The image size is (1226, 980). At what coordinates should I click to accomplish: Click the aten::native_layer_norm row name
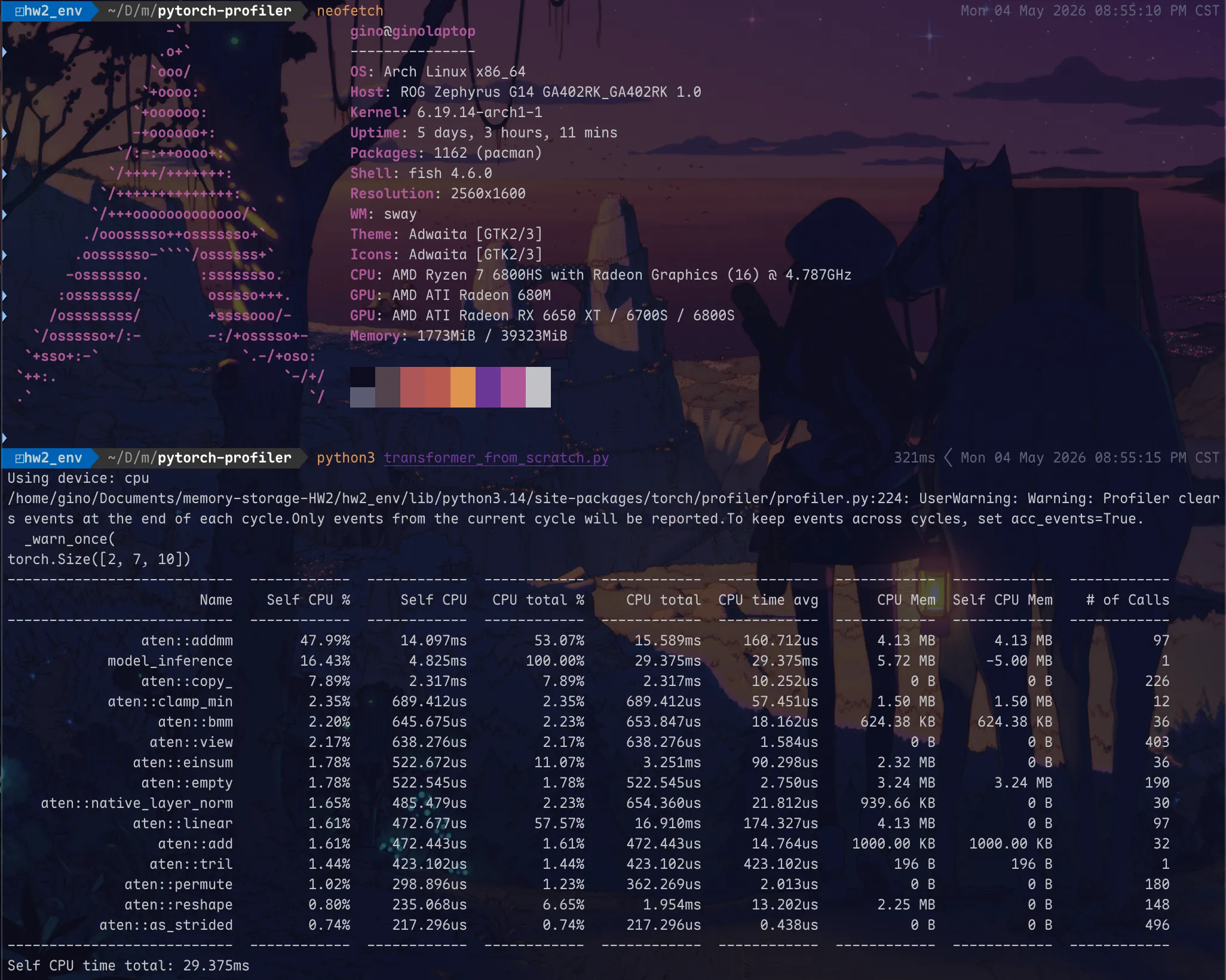137,803
